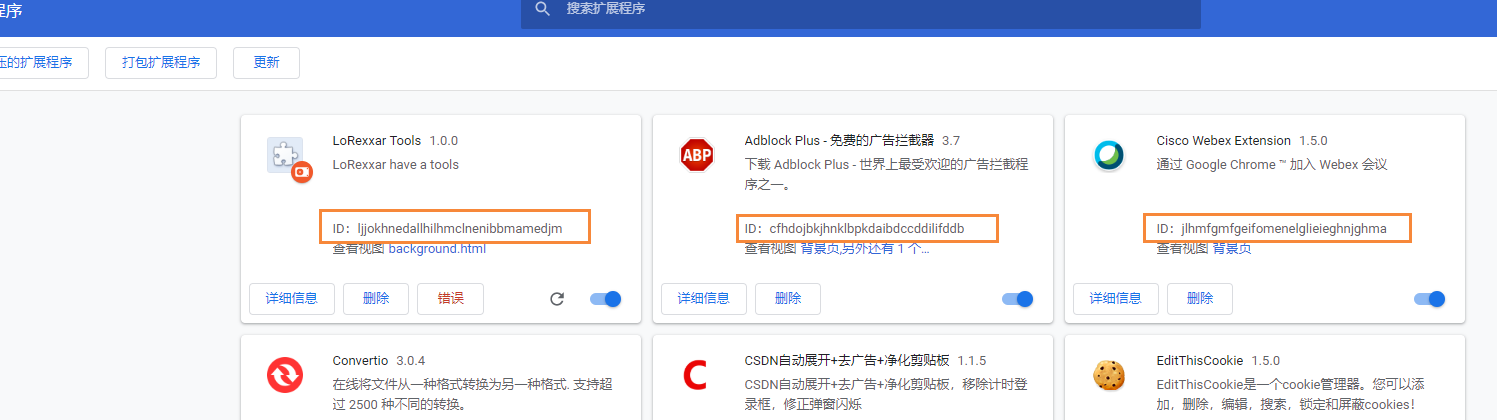
Task: Disable the LoRexxar Tools extension toggle
Action: click(606, 299)
